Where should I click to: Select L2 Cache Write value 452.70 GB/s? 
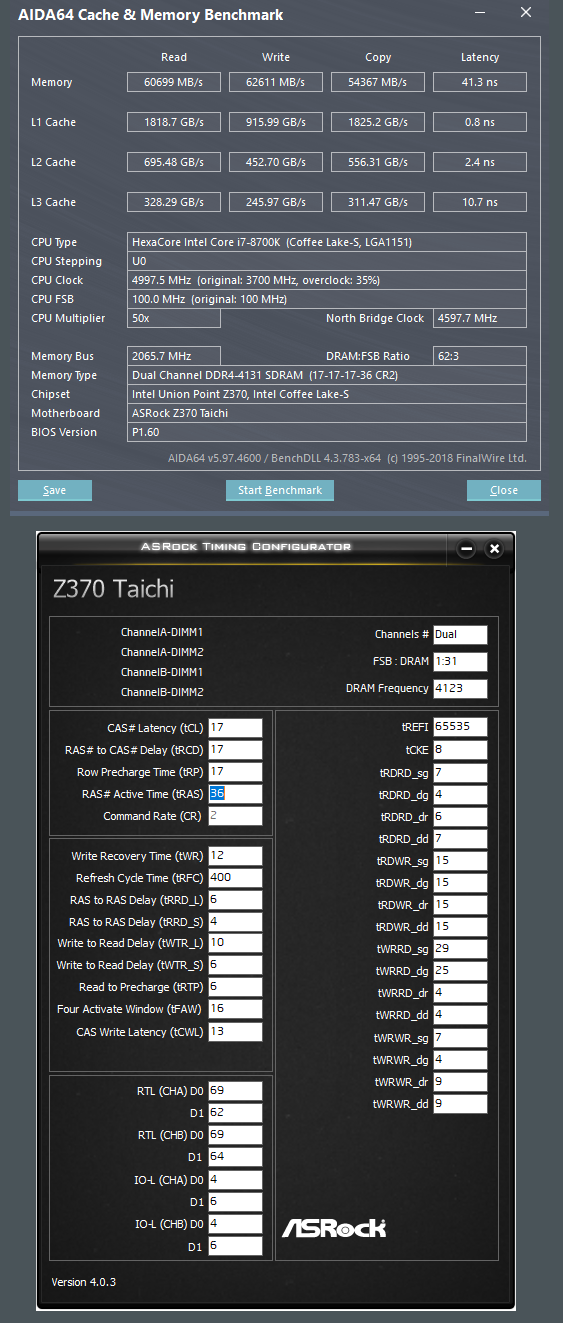point(276,162)
